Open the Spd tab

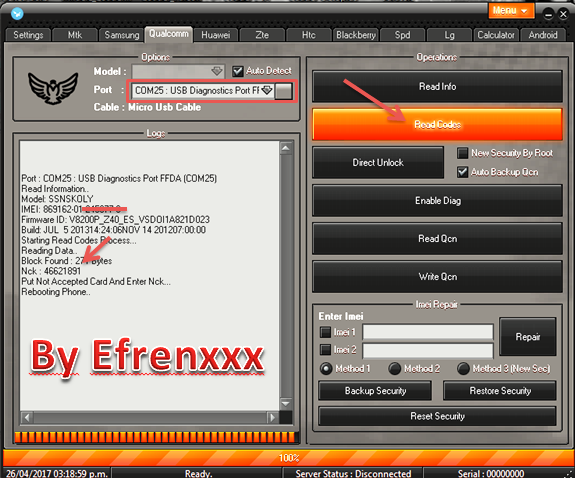point(402,35)
